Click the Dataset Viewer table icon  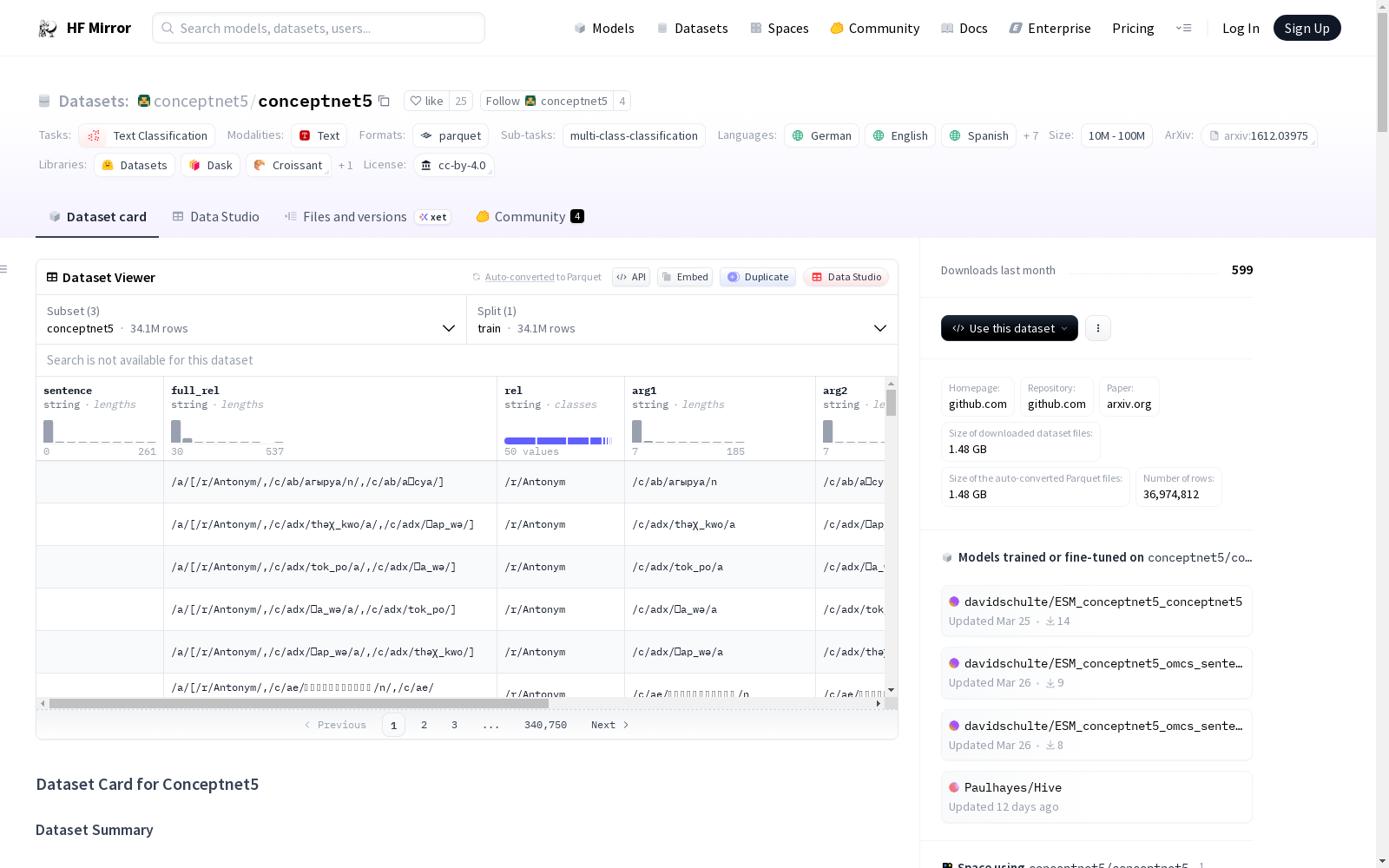(x=52, y=277)
